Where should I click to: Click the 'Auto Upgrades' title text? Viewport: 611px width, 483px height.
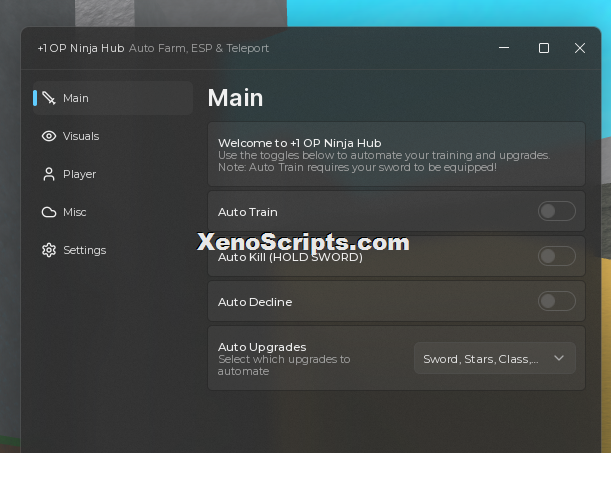pyautogui.click(x=262, y=347)
